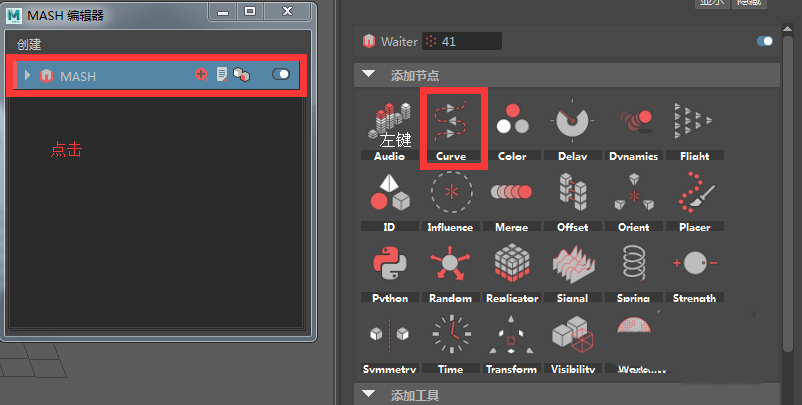Add a Flight node
This screenshot has width=802, height=405.
click(x=695, y=129)
